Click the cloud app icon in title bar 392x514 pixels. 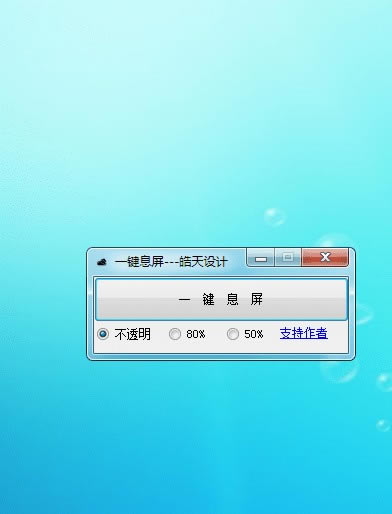tap(102, 262)
